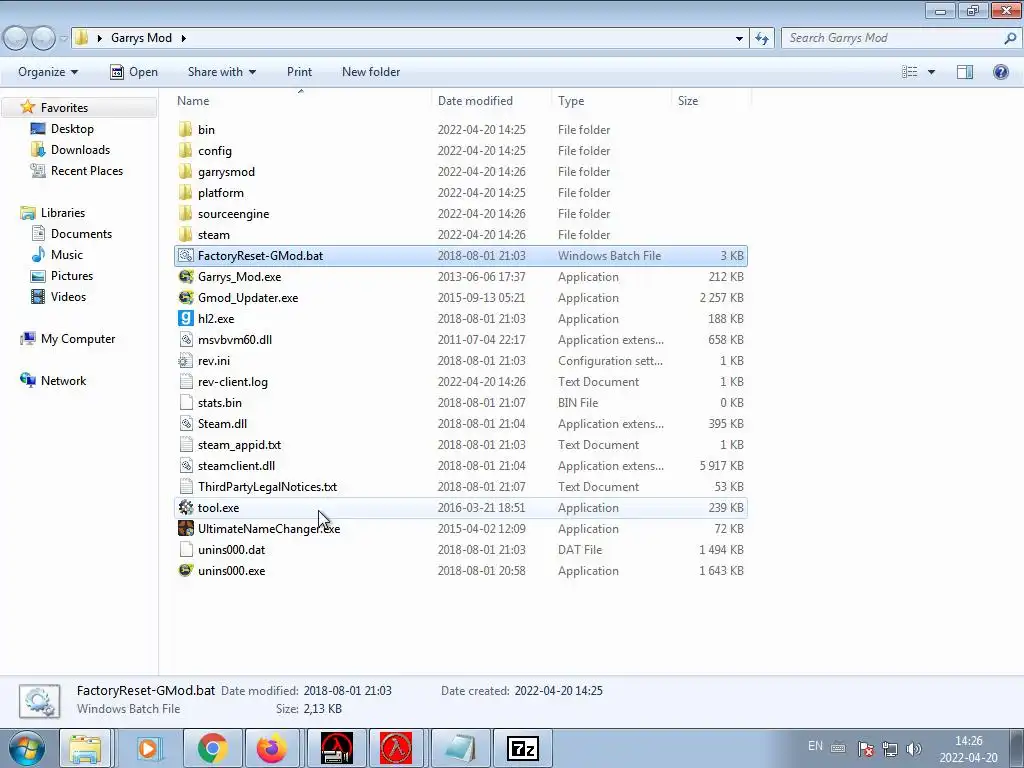This screenshot has height=768, width=1024.
Task: Click the steam folder icon
Action: point(185,234)
